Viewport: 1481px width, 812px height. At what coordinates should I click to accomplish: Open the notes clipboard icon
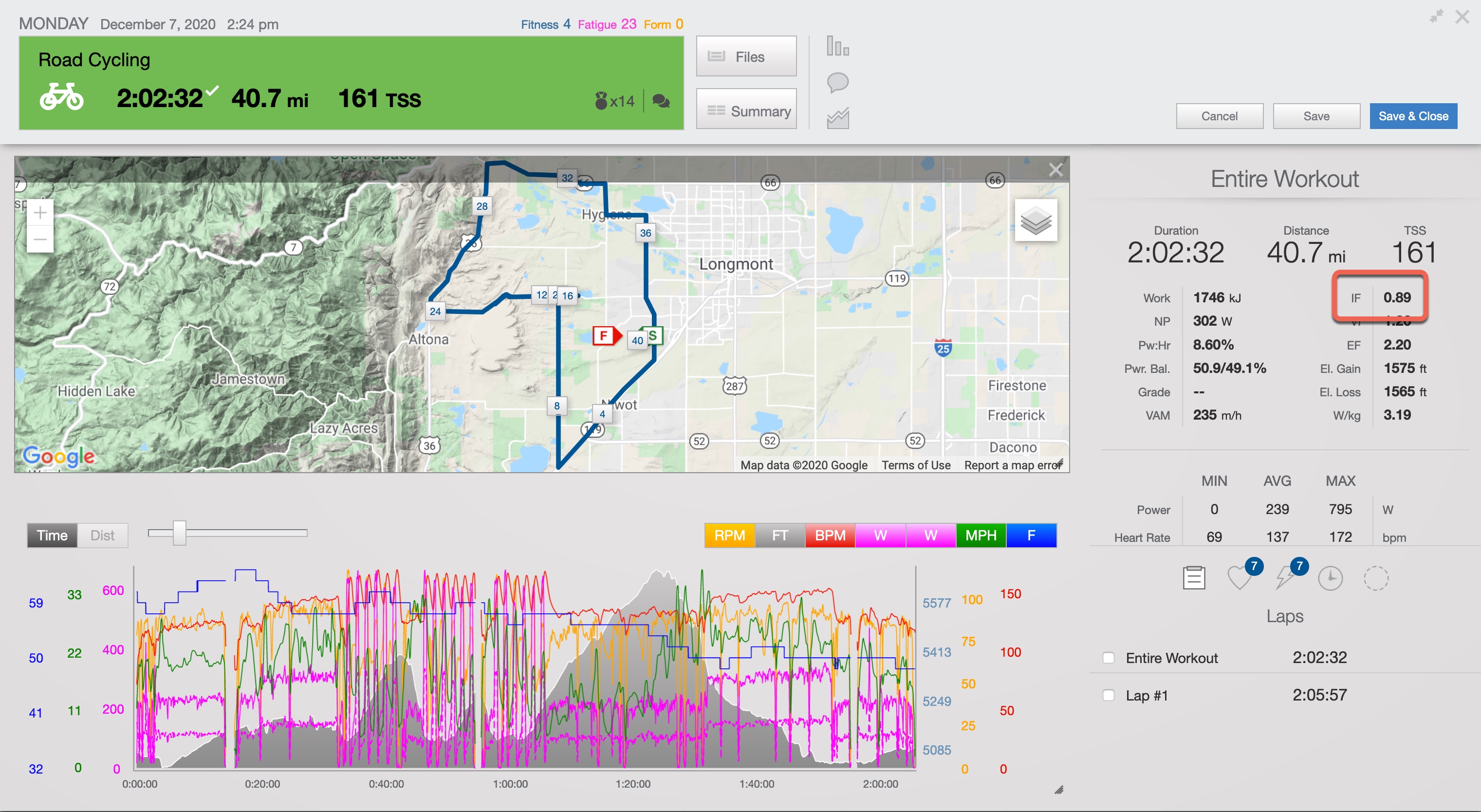pyautogui.click(x=1194, y=577)
